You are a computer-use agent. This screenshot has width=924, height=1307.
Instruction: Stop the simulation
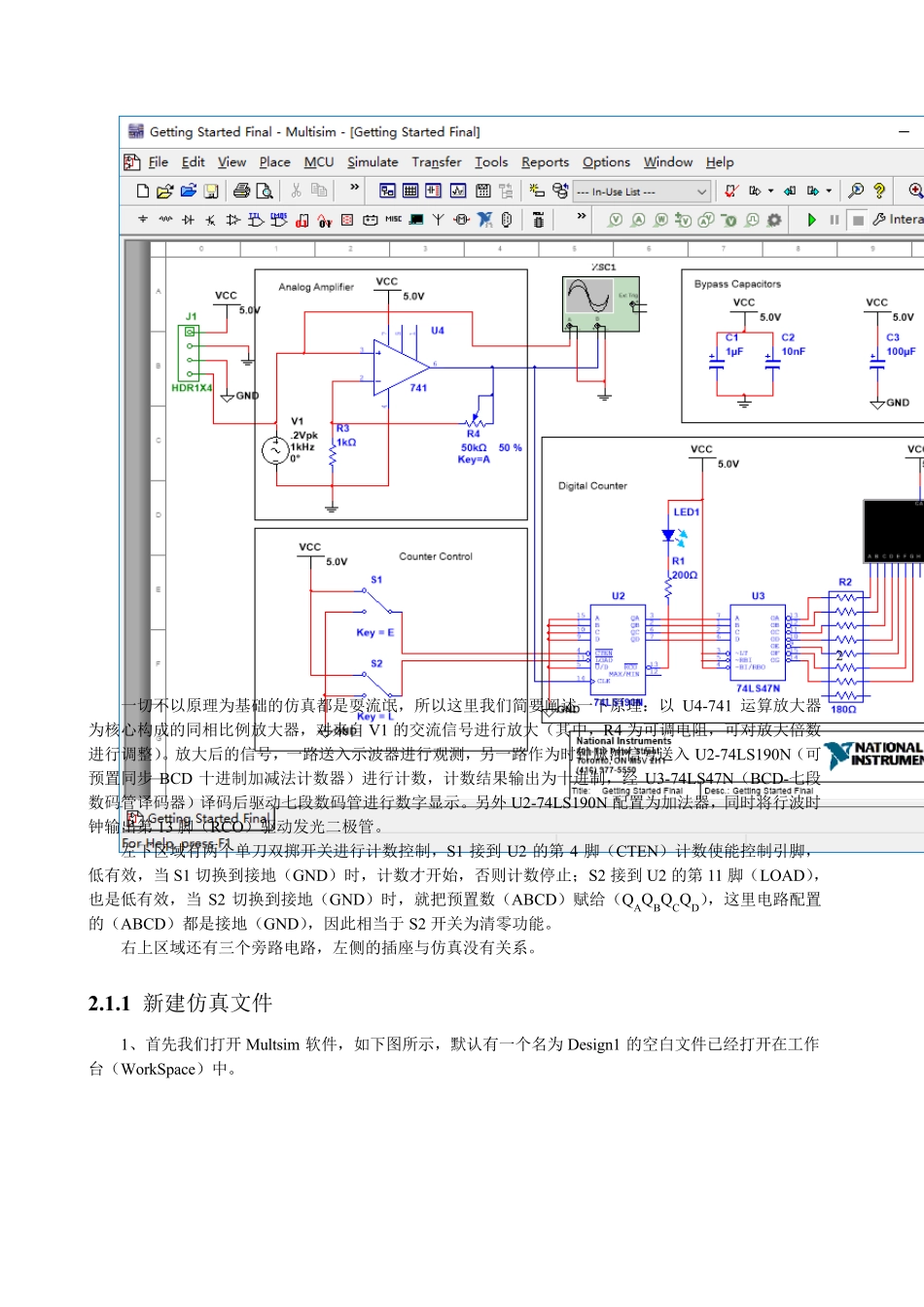[858, 220]
